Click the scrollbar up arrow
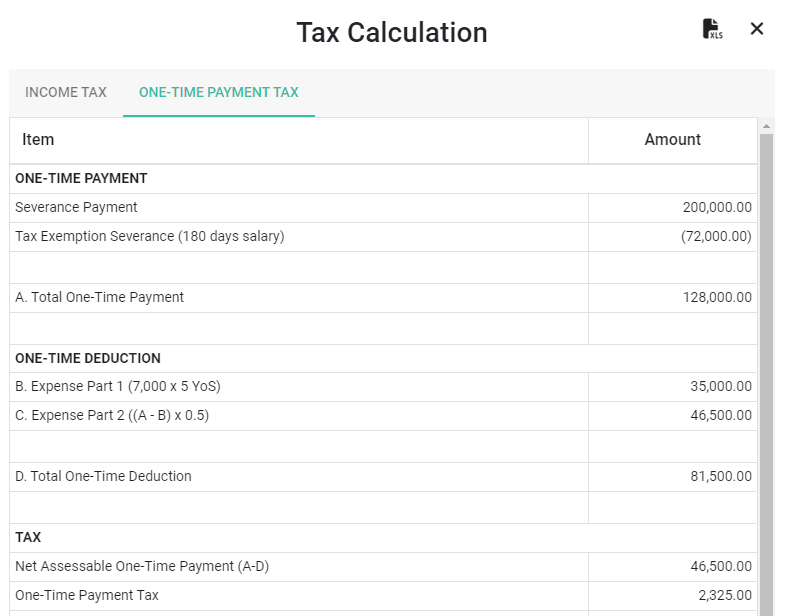Viewport: 785px width, 616px height. tap(766, 126)
